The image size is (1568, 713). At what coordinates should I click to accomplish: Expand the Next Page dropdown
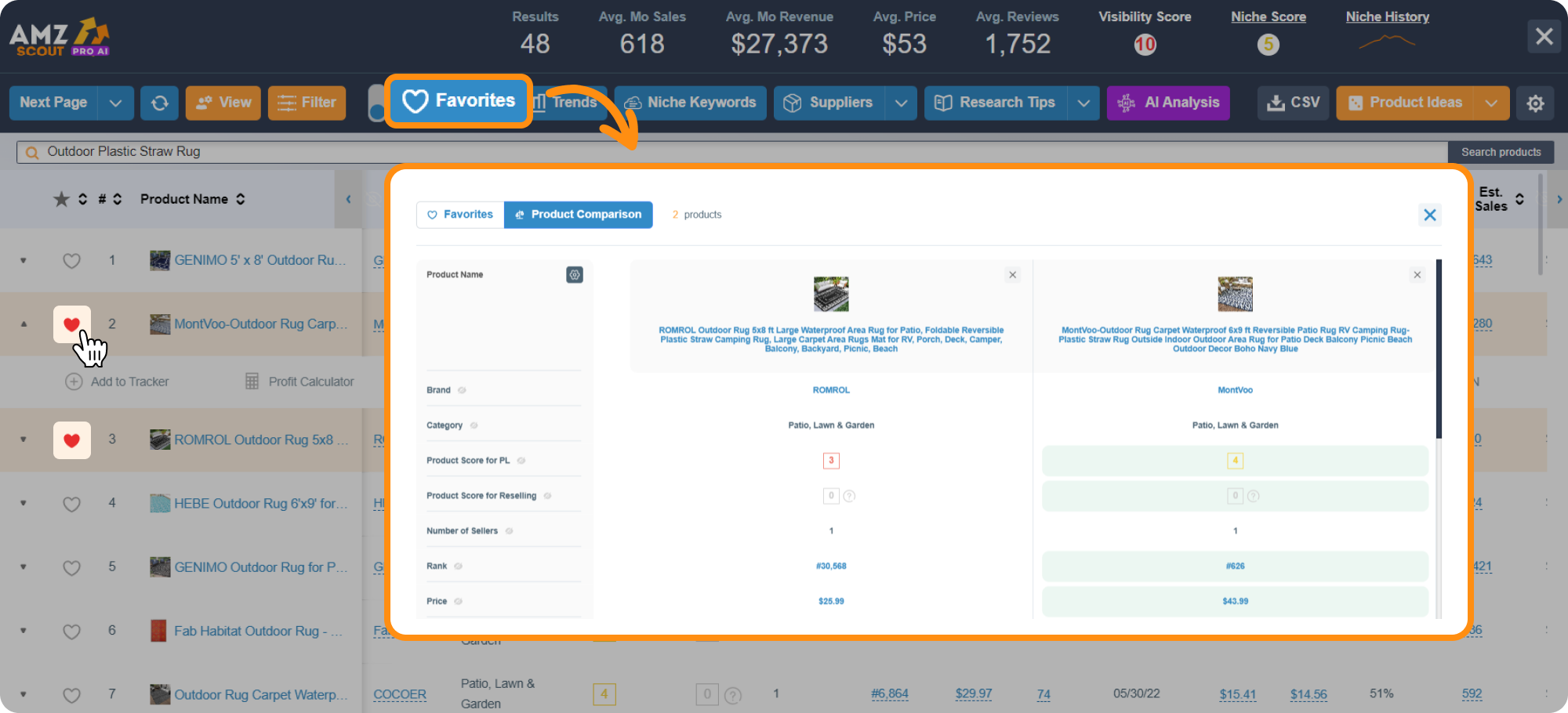114,103
